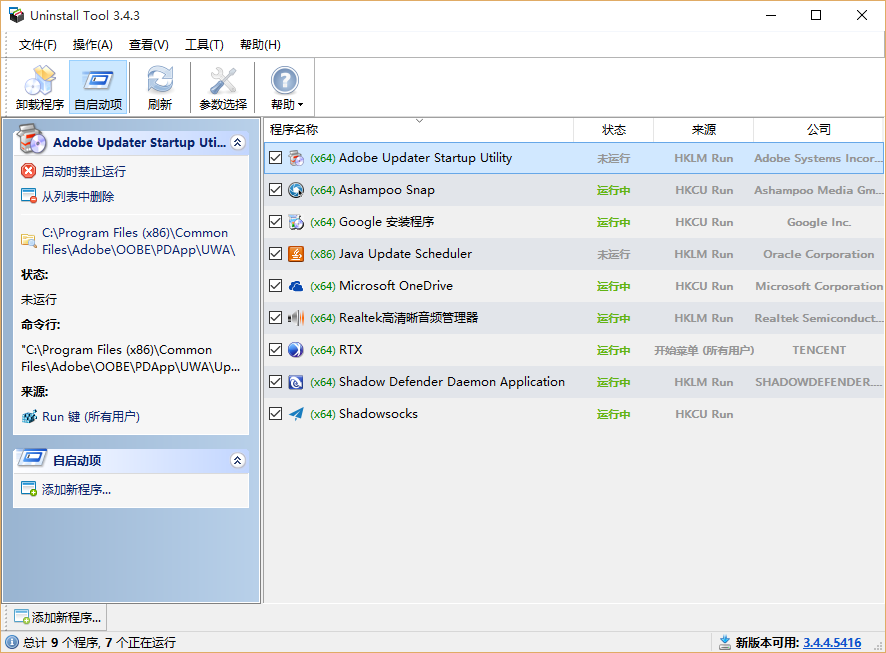
Task: Click the Java Update Scheduler row icon
Action: [x=296, y=254]
